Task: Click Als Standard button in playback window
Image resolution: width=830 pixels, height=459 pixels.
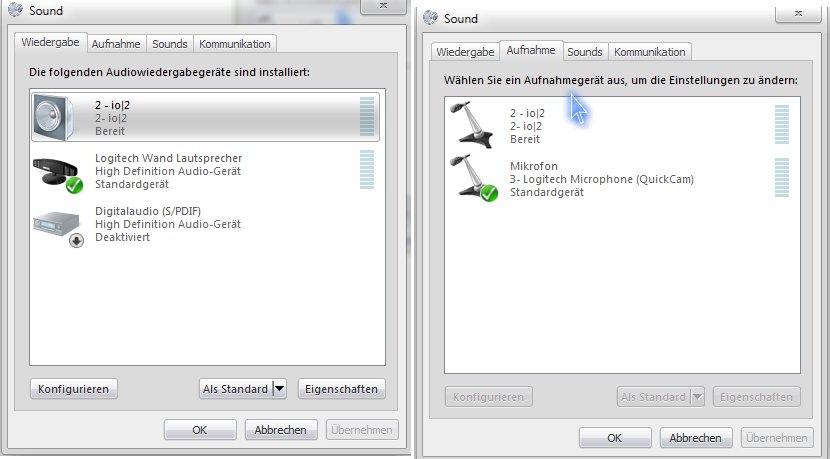Action: pos(236,389)
